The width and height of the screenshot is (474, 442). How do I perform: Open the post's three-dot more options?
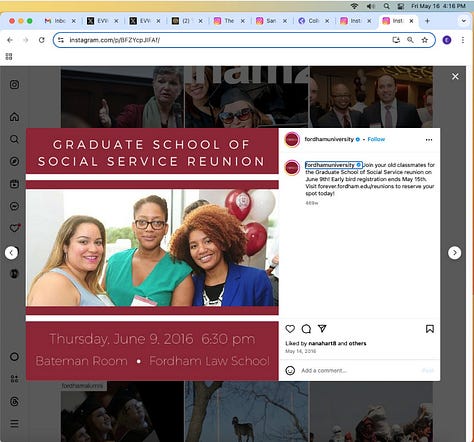coord(429,140)
